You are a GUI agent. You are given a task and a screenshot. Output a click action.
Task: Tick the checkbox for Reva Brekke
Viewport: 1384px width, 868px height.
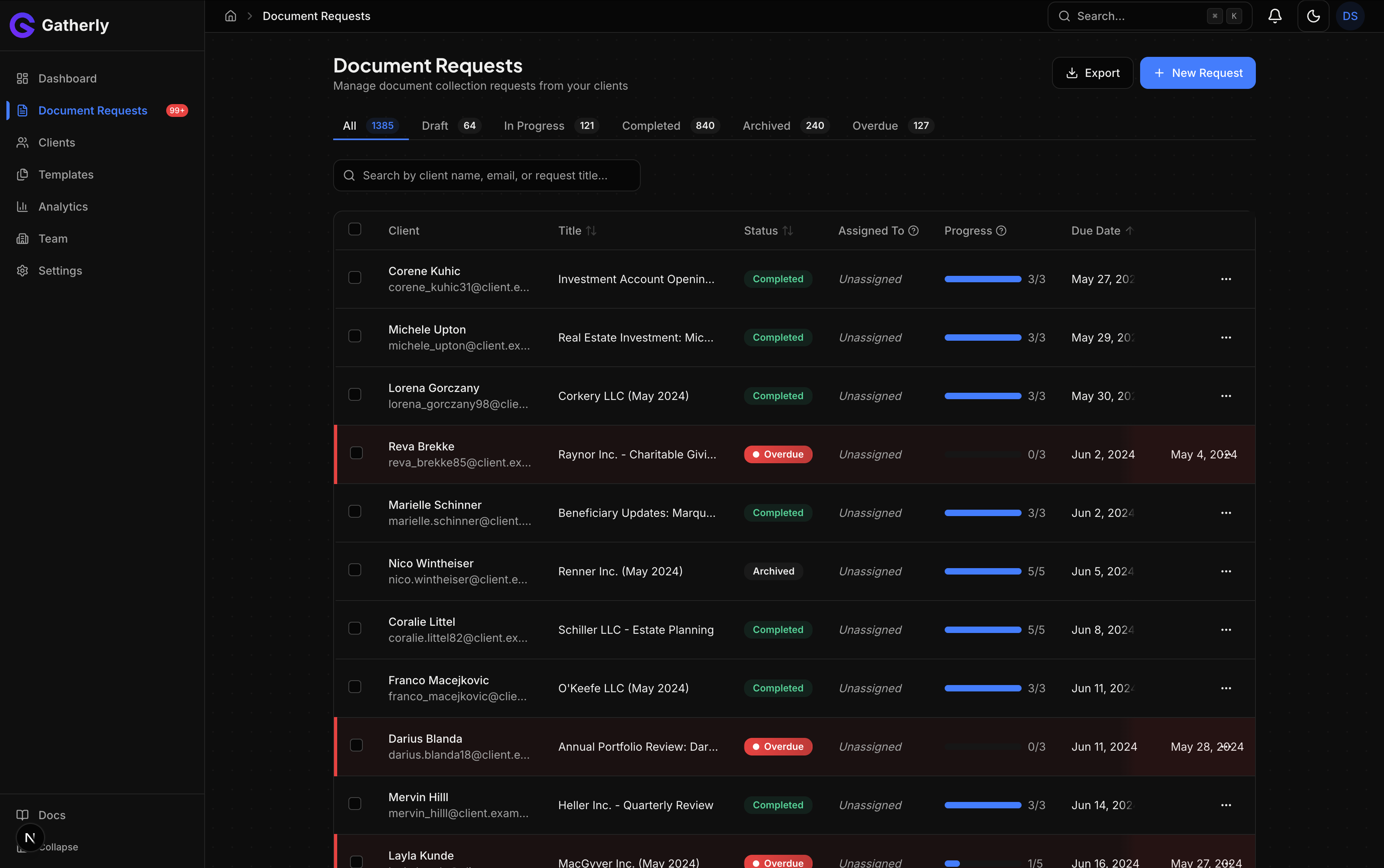click(356, 454)
